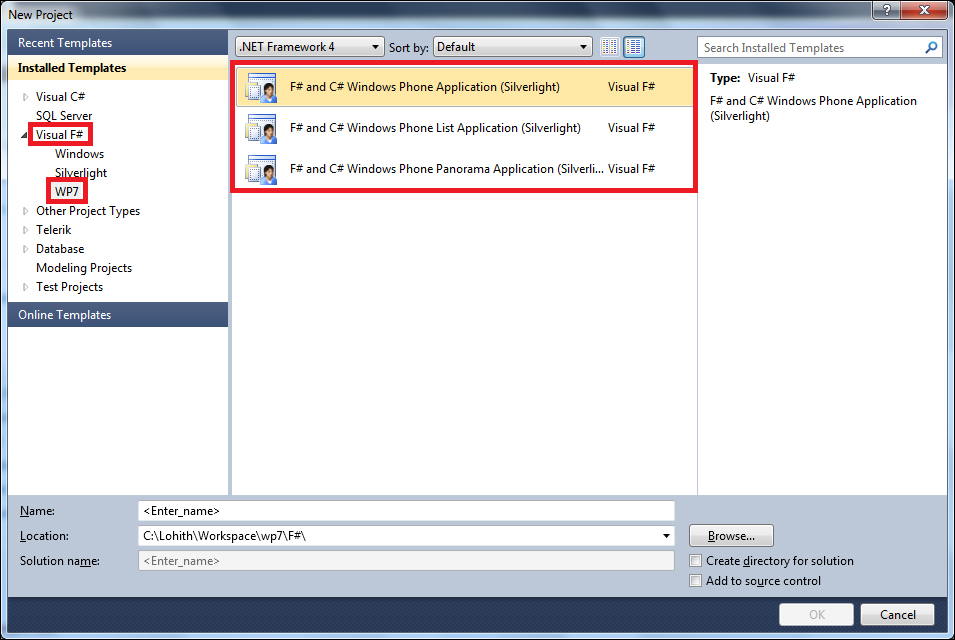Viewport: 955px width, 640px height.
Task: Open the Online Templates section
Action: (118, 315)
